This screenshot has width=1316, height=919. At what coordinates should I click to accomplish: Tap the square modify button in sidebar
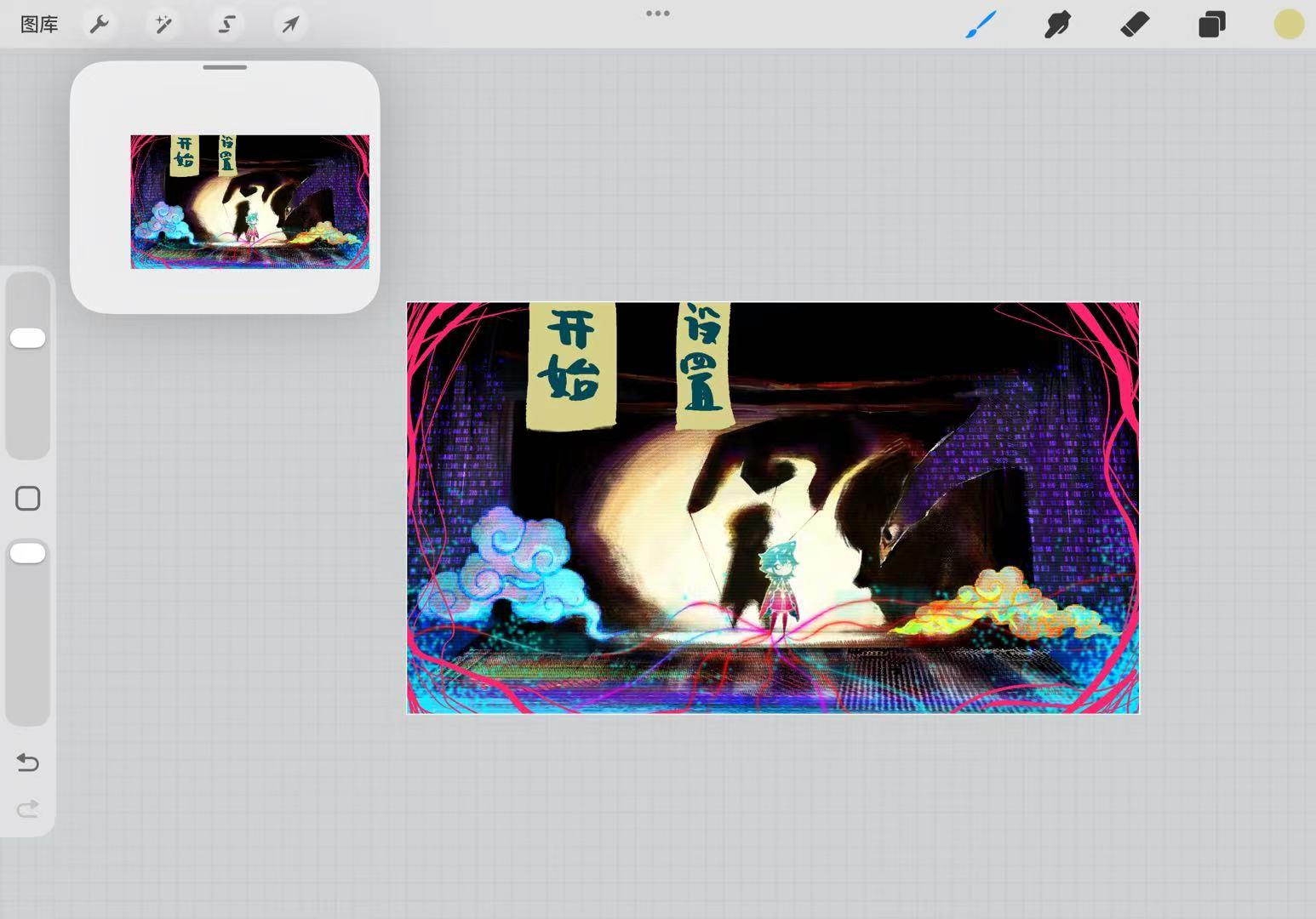[28, 499]
